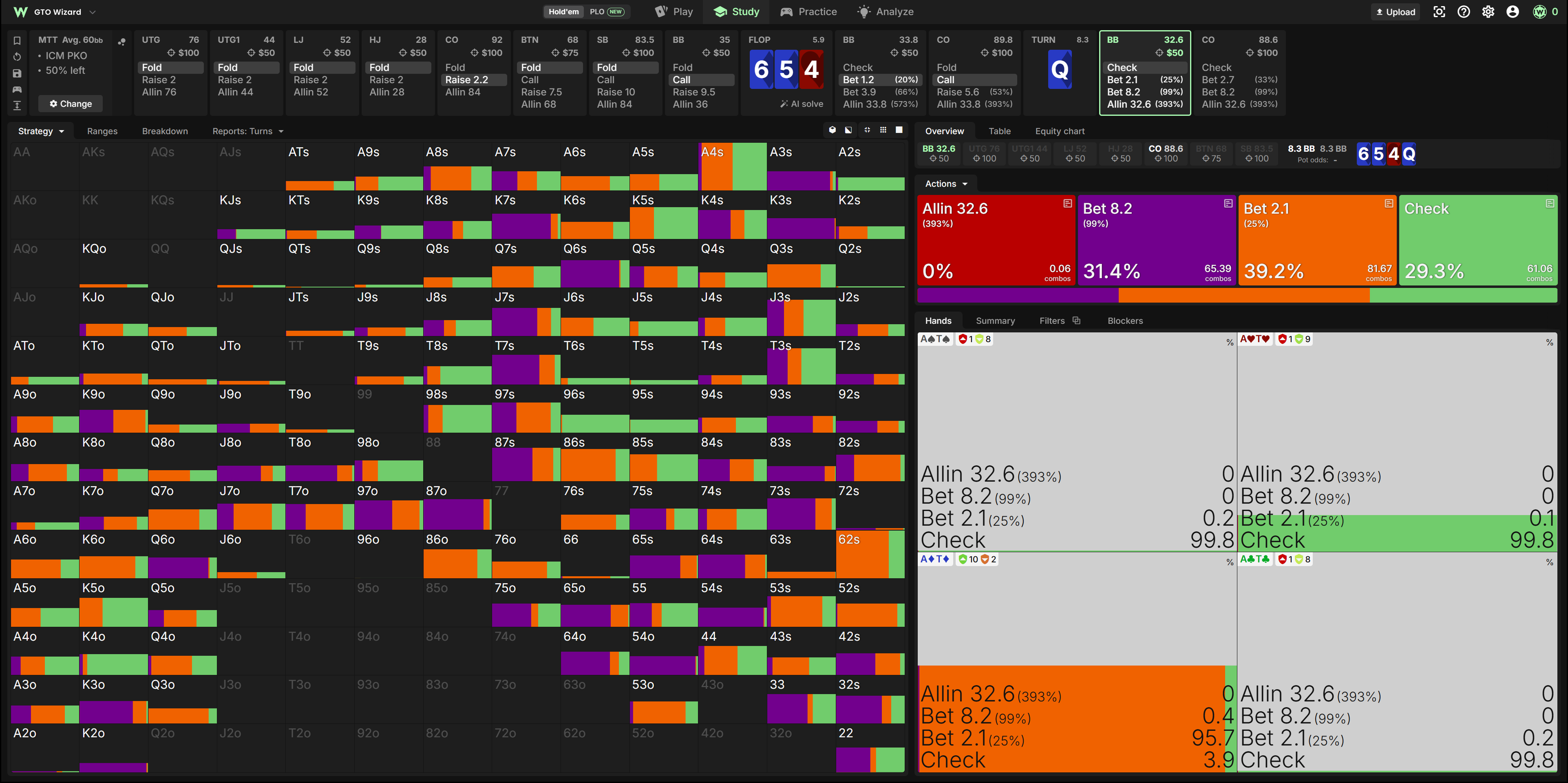
Task: Switch to the Table tab
Action: pos(1000,131)
